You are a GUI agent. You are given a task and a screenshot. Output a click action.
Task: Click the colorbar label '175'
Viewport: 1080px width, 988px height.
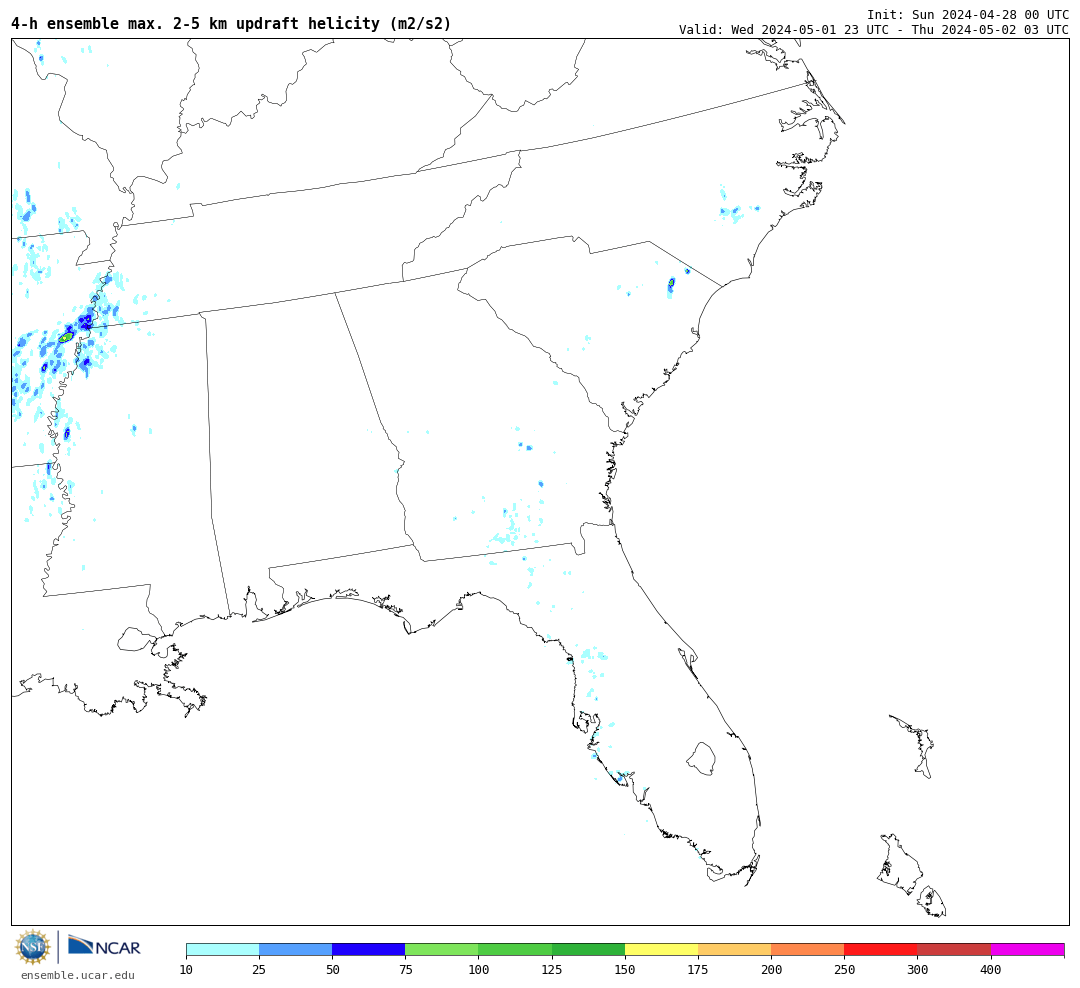click(x=698, y=970)
